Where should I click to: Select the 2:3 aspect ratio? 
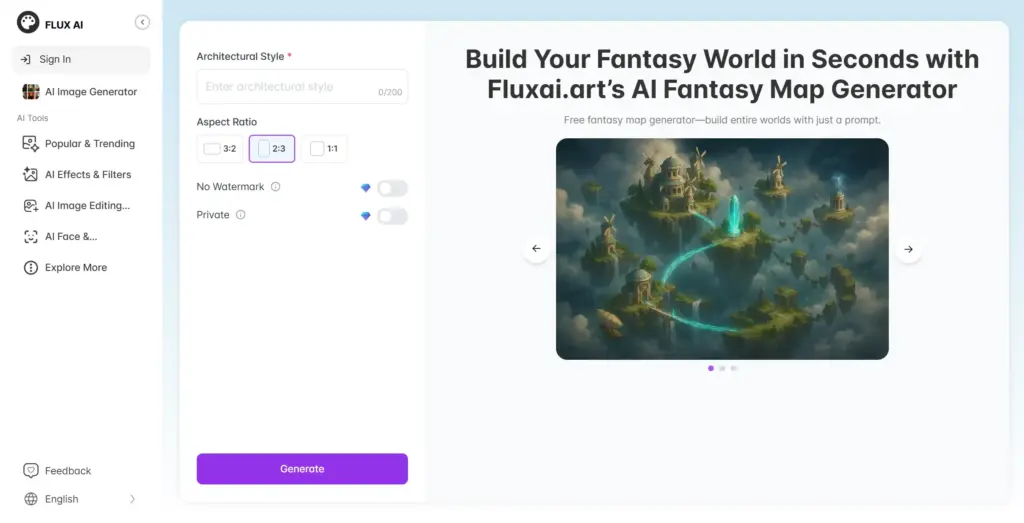coord(272,149)
